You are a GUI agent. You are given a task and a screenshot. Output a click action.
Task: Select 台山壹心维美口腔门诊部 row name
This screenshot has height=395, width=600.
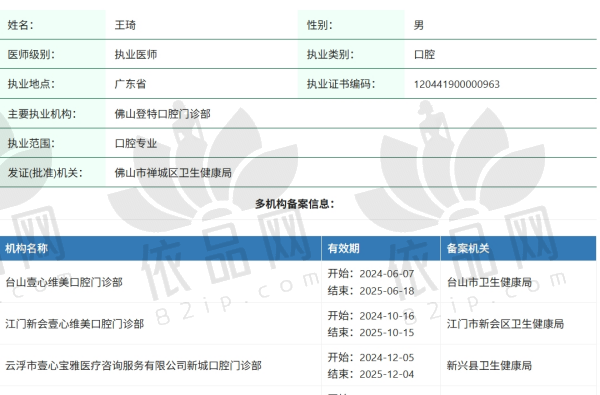pyautogui.click(x=64, y=282)
